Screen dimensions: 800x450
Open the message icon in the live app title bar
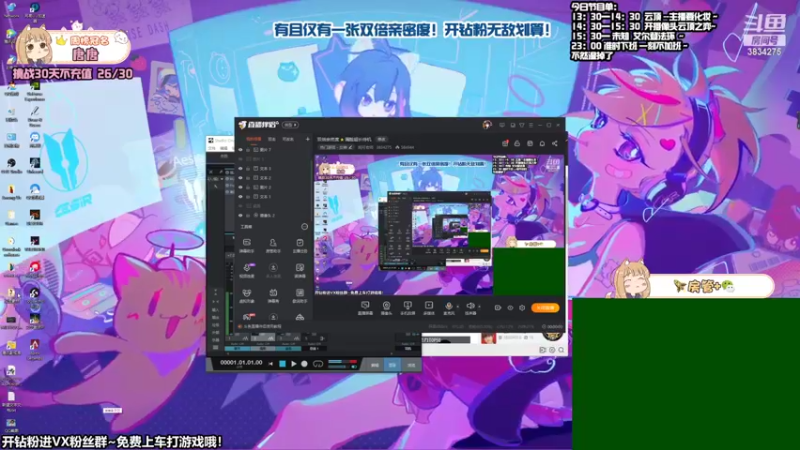click(x=502, y=125)
